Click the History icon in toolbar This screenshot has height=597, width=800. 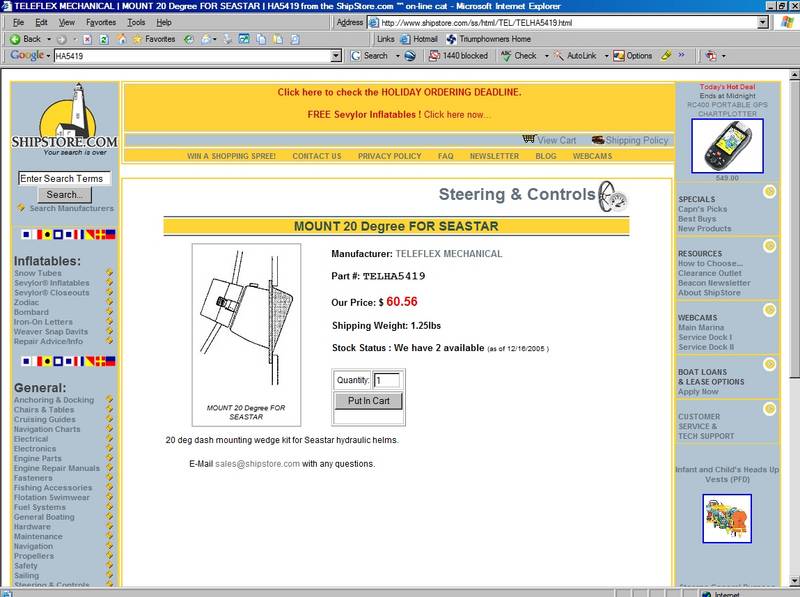coord(189,39)
